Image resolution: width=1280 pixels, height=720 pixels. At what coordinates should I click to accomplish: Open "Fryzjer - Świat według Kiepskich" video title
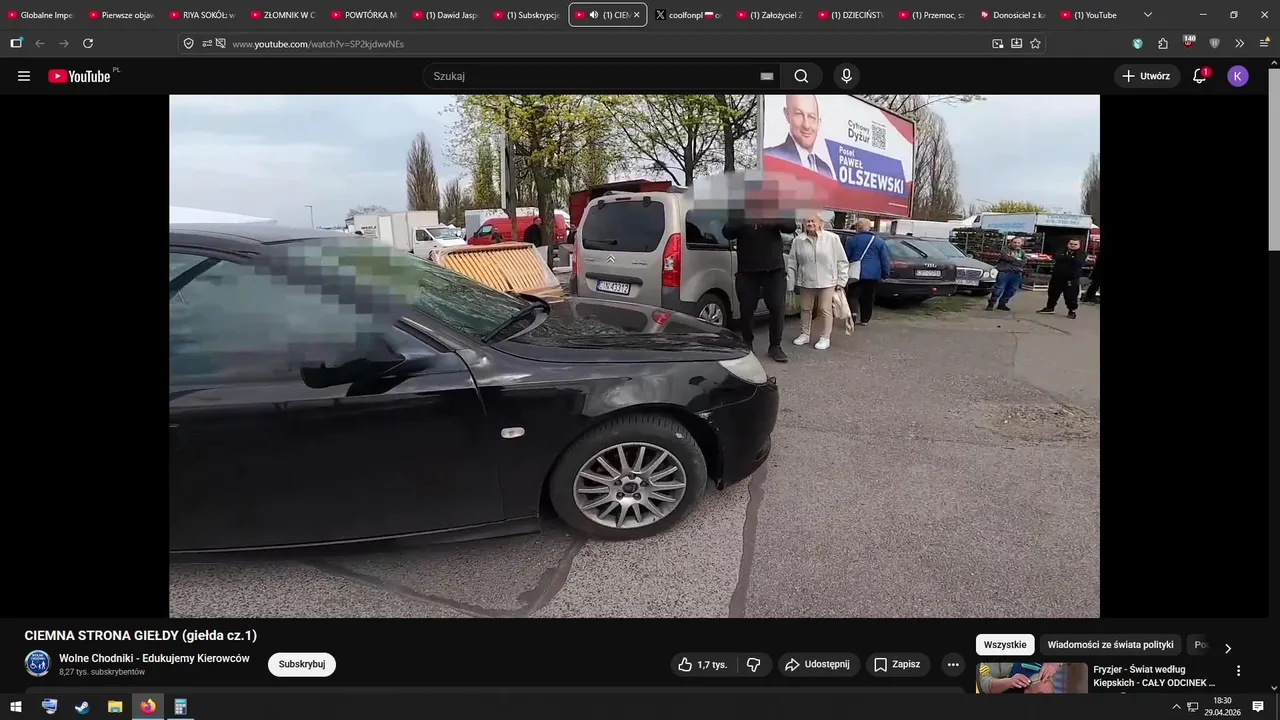[x=1154, y=676]
